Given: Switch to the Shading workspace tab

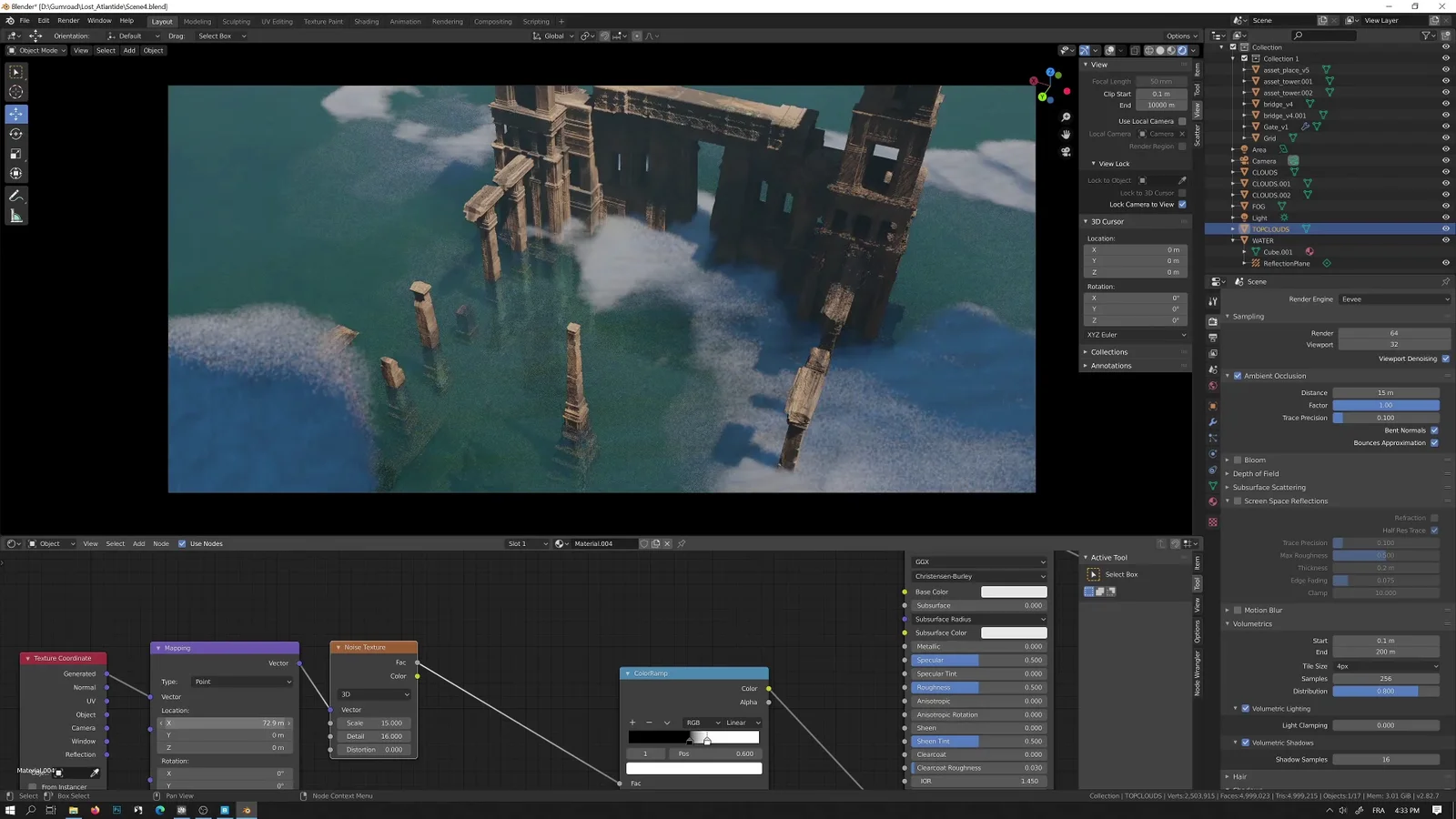Looking at the screenshot, I should click(366, 21).
